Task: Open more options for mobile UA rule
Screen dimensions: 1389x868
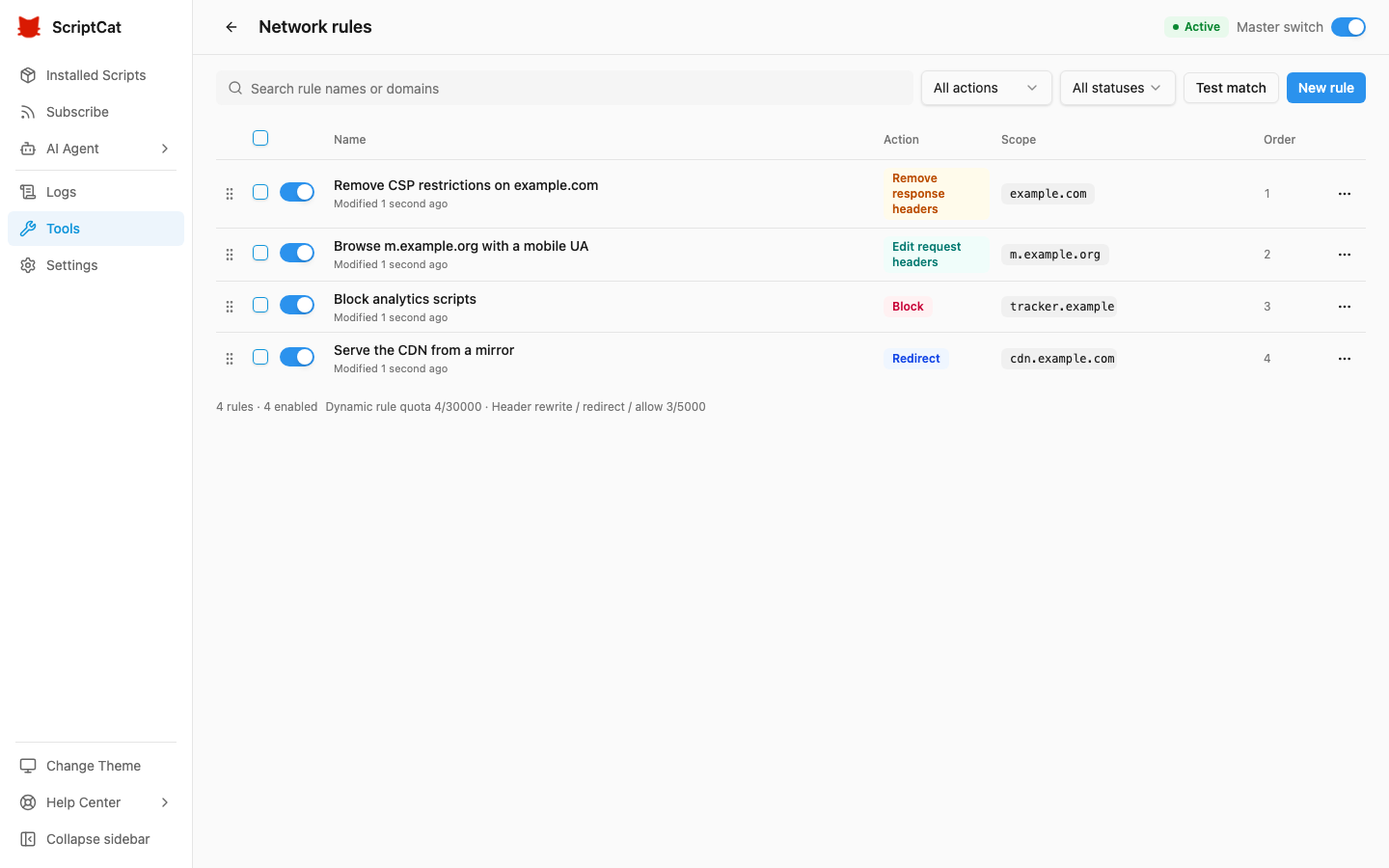Action: coord(1345,255)
